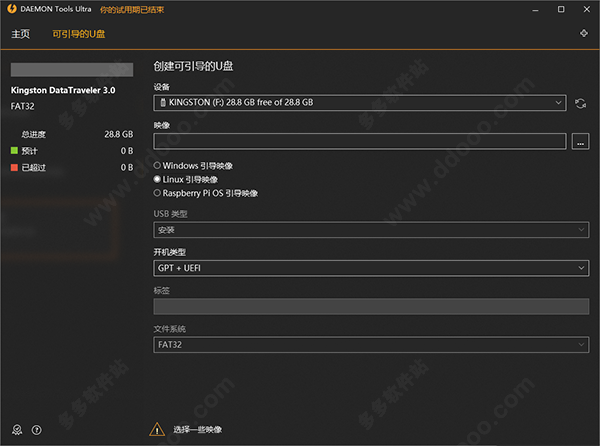Click the green 预计 legend swatch
Image resolution: width=600 pixels, height=446 pixels.
[x=14, y=150]
